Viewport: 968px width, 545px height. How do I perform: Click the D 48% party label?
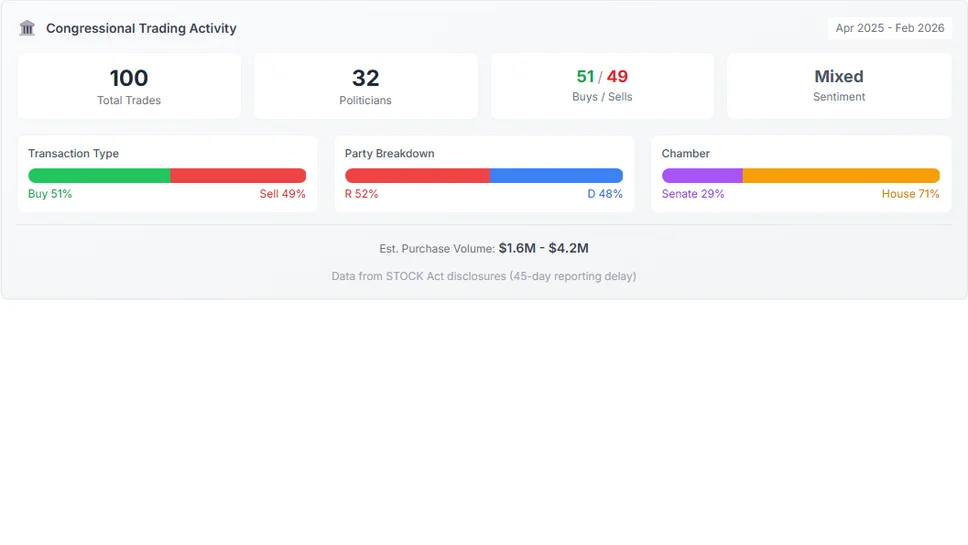[x=604, y=194]
